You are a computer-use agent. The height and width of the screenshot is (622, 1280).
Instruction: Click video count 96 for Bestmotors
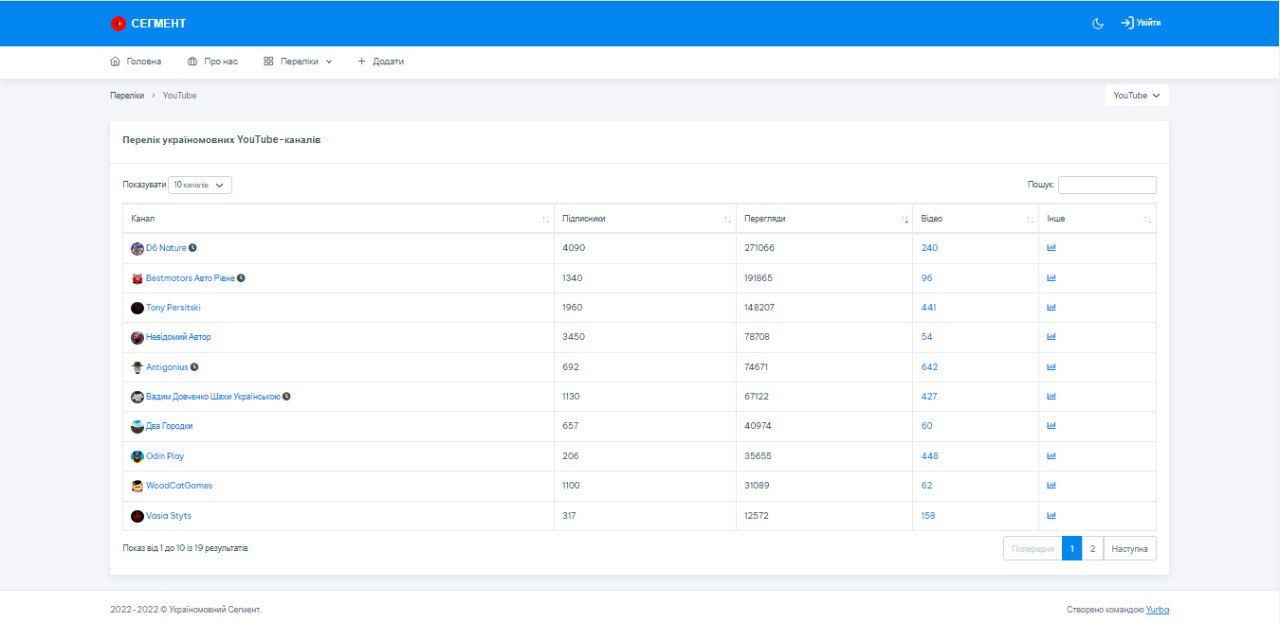tap(927, 278)
